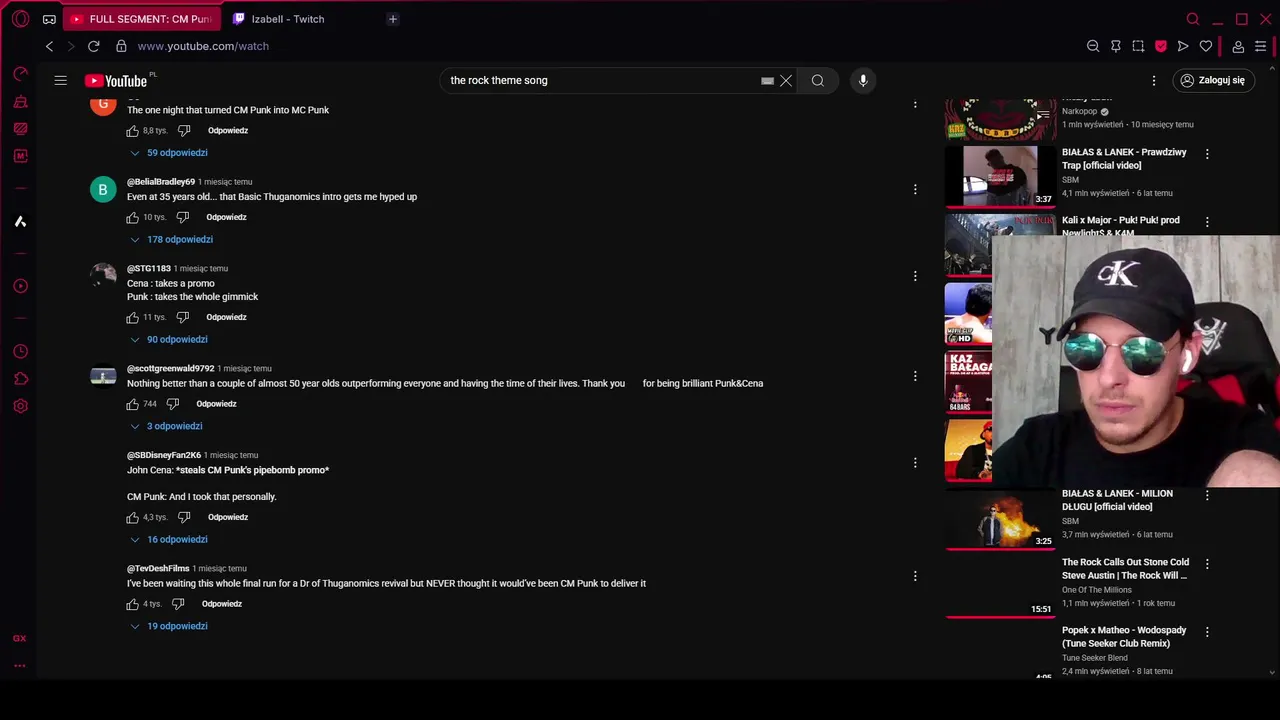
Task: Open GX Cleaner icon in sidebar
Action: [x=20, y=101]
